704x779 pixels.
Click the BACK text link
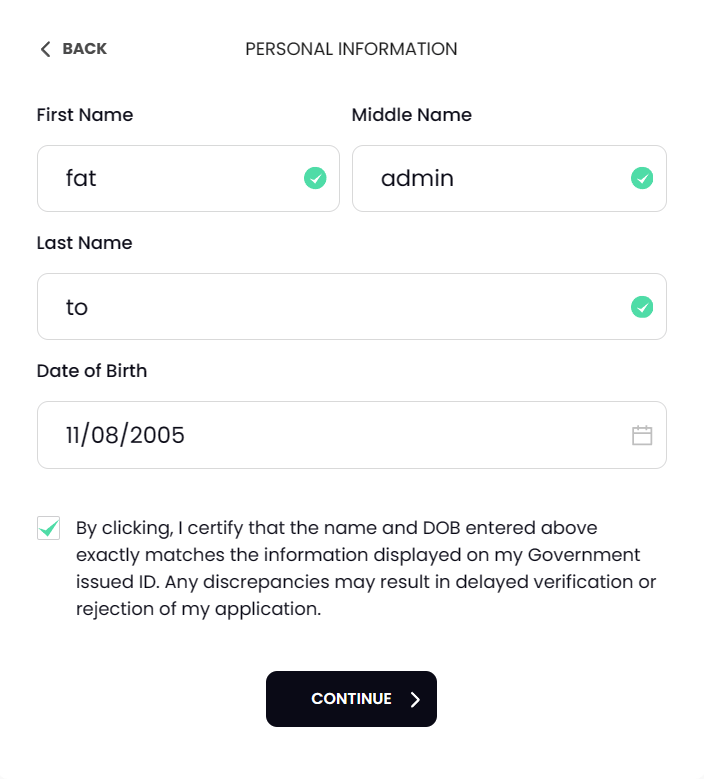coord(84,49)
